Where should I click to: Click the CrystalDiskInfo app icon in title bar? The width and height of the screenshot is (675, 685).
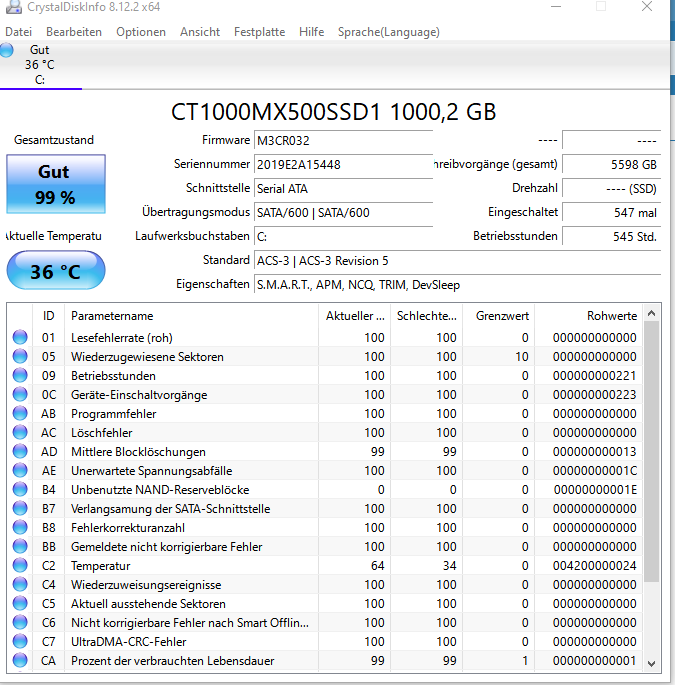click(13, 7)
